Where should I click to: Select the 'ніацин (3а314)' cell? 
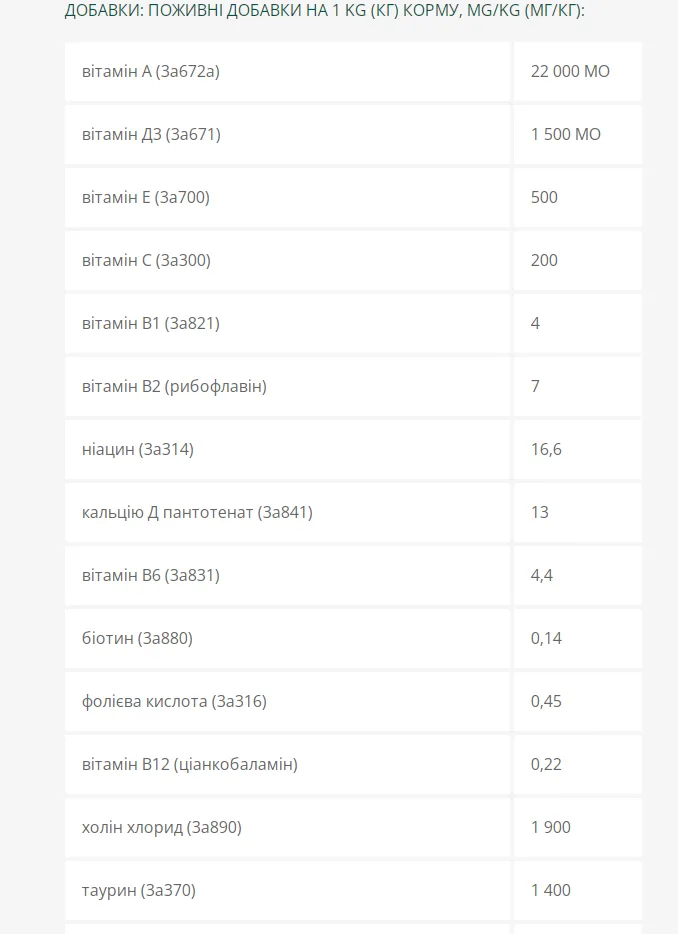[288, 450]
